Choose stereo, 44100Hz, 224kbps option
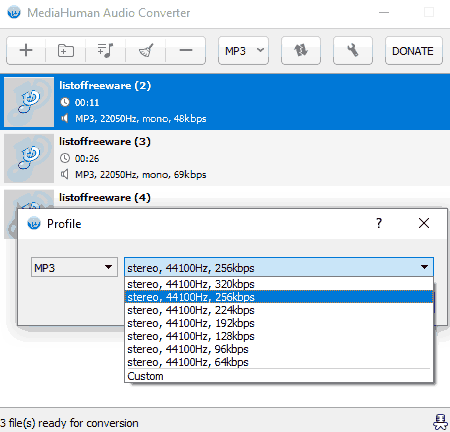The image size is (450, 432). coord(279,310)
